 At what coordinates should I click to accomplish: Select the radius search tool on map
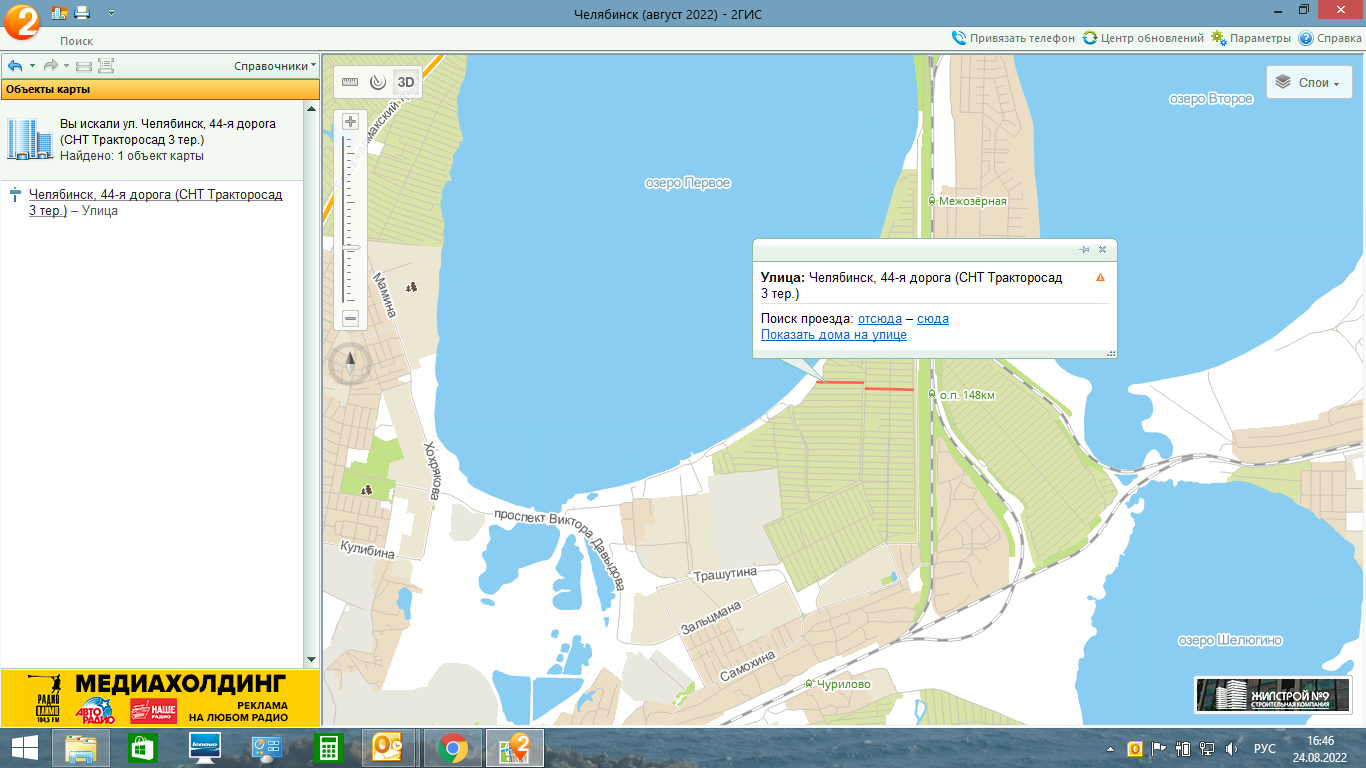[377, 82]
